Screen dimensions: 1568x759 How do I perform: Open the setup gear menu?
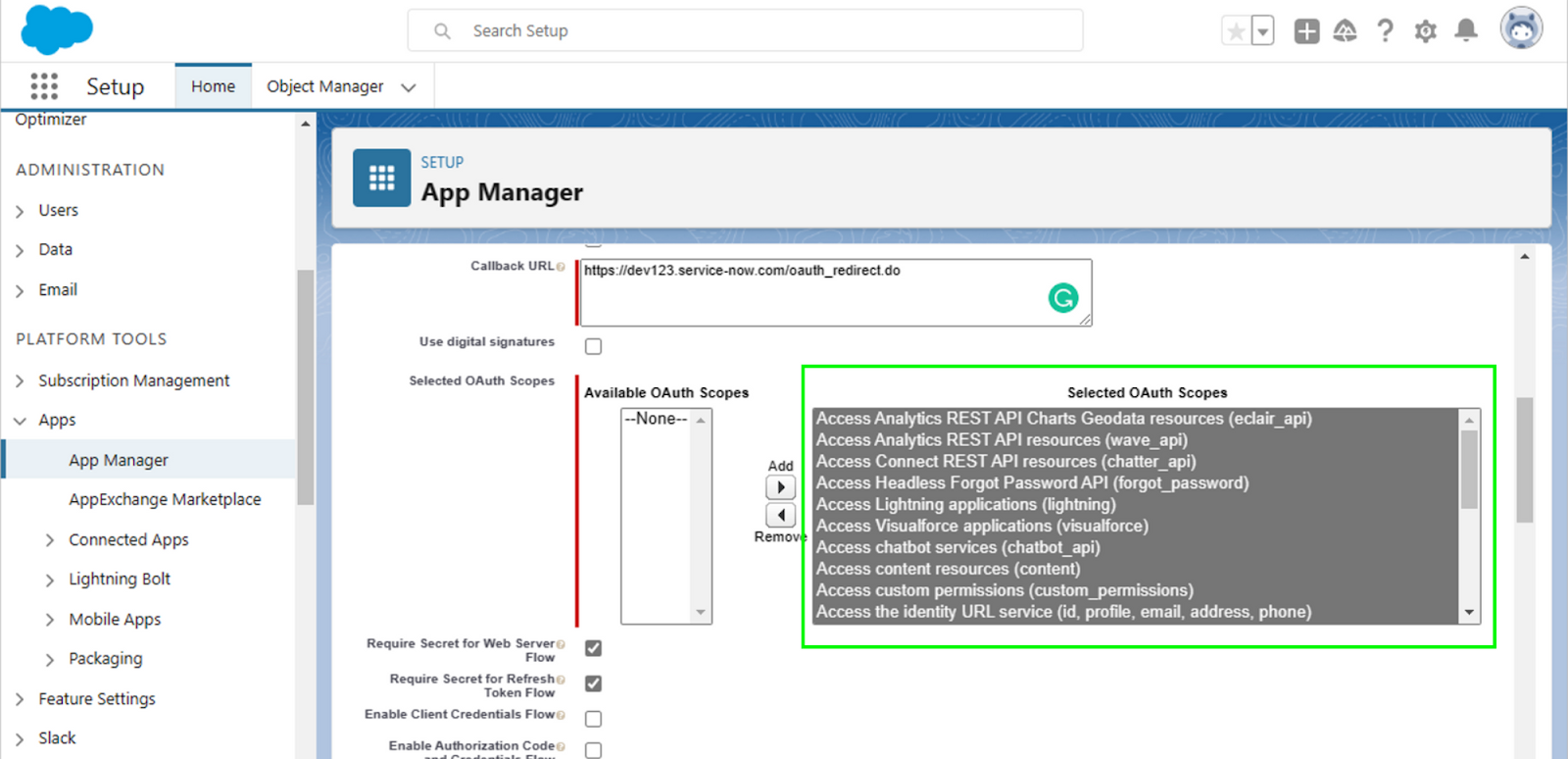pyautogui.click(x=1425, y=31)
